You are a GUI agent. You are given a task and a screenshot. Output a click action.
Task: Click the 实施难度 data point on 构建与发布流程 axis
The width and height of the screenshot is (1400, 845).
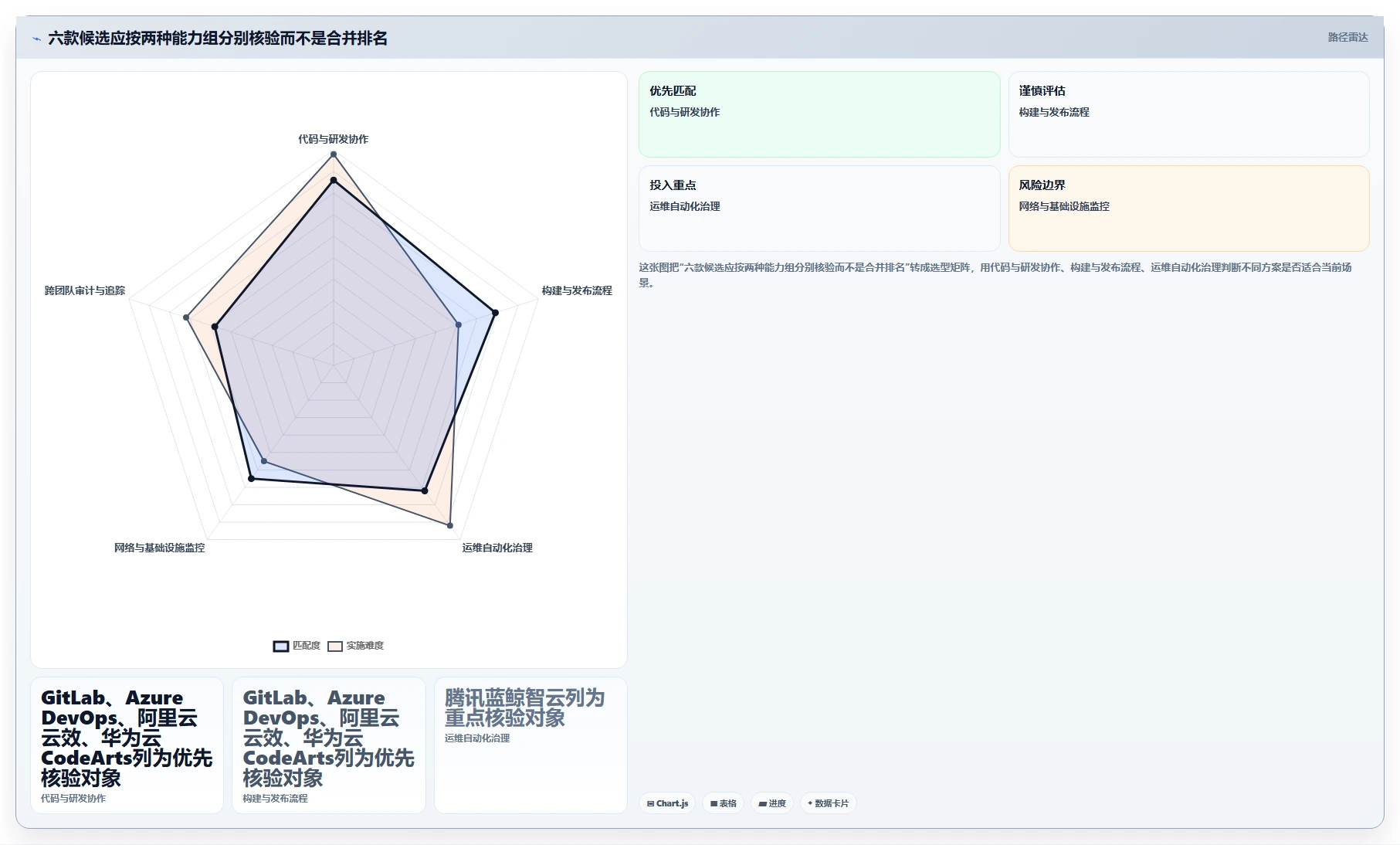pos(459,324)
